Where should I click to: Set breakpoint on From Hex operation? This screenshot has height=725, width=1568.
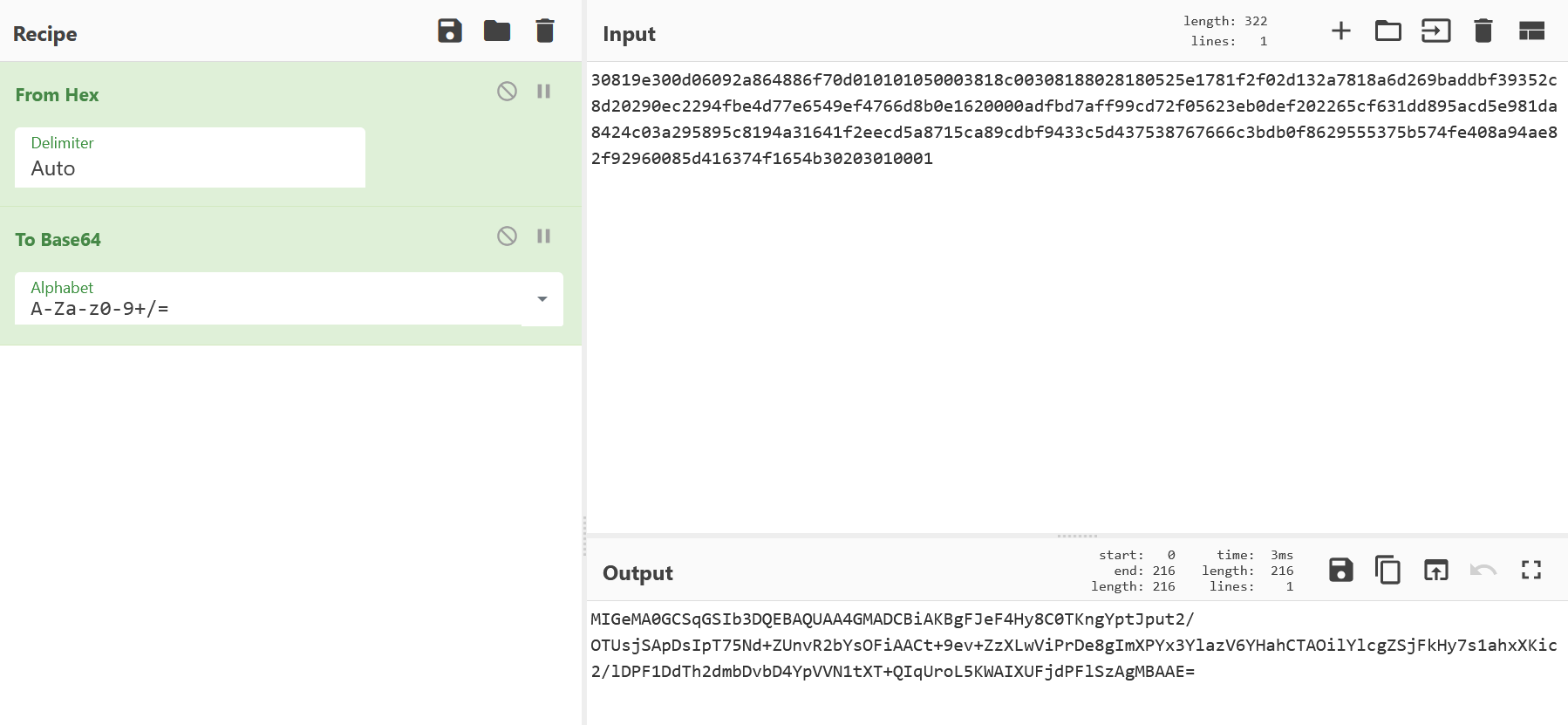tap(543, 92)
